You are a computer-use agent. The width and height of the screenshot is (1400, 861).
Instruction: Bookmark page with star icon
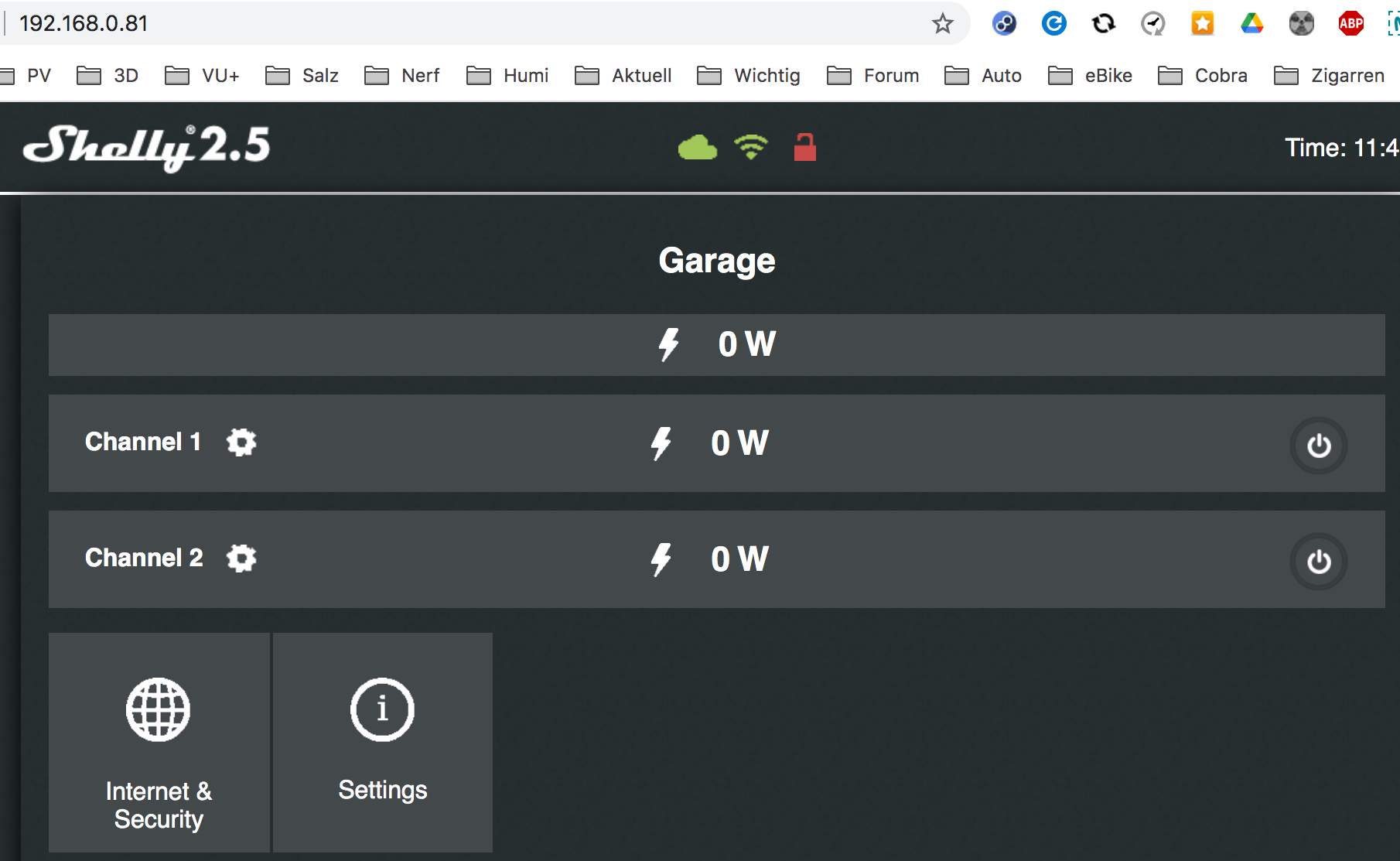pyautogui.click(x=942, y=24)
